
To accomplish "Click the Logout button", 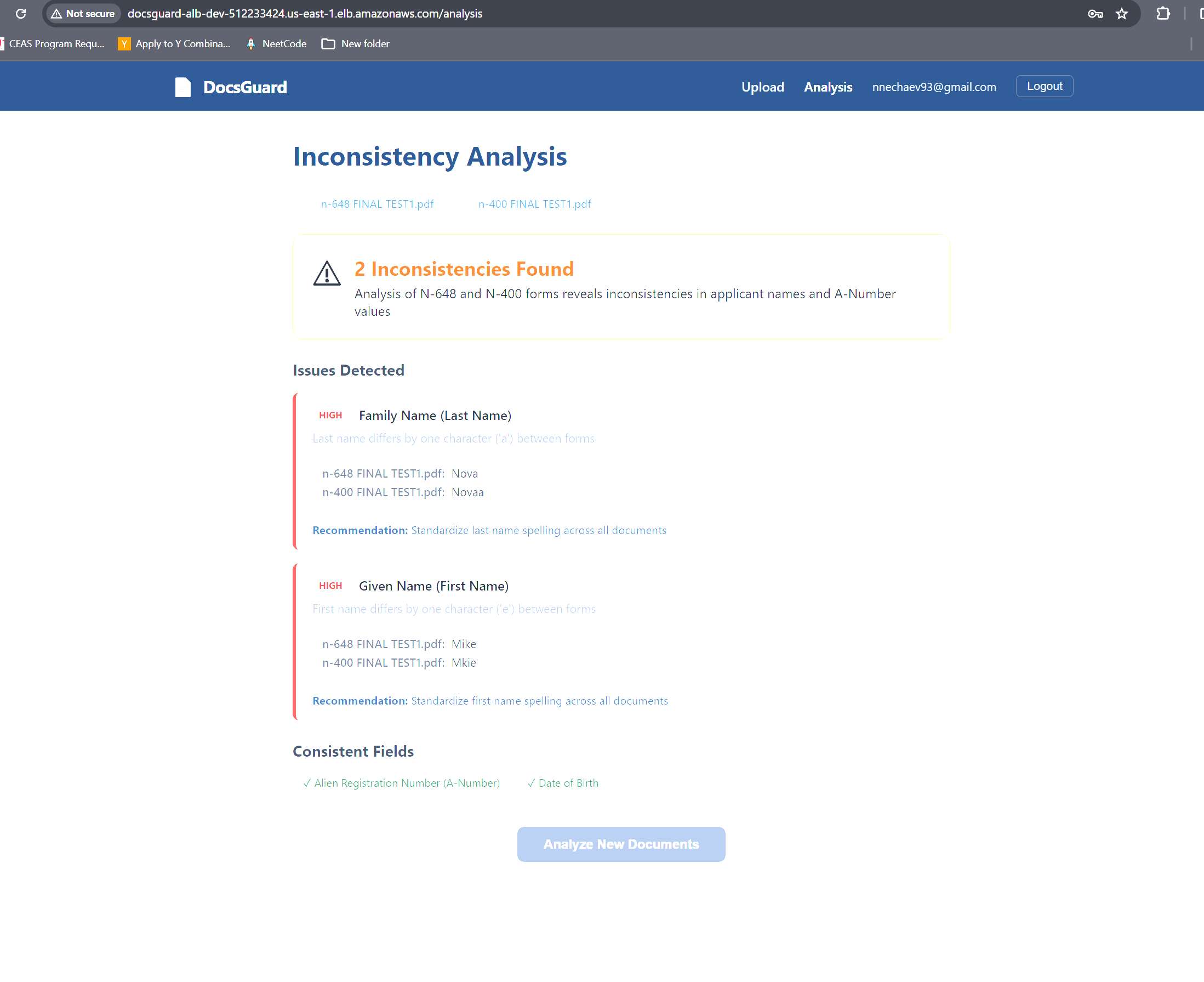I will coord(1043,86).
